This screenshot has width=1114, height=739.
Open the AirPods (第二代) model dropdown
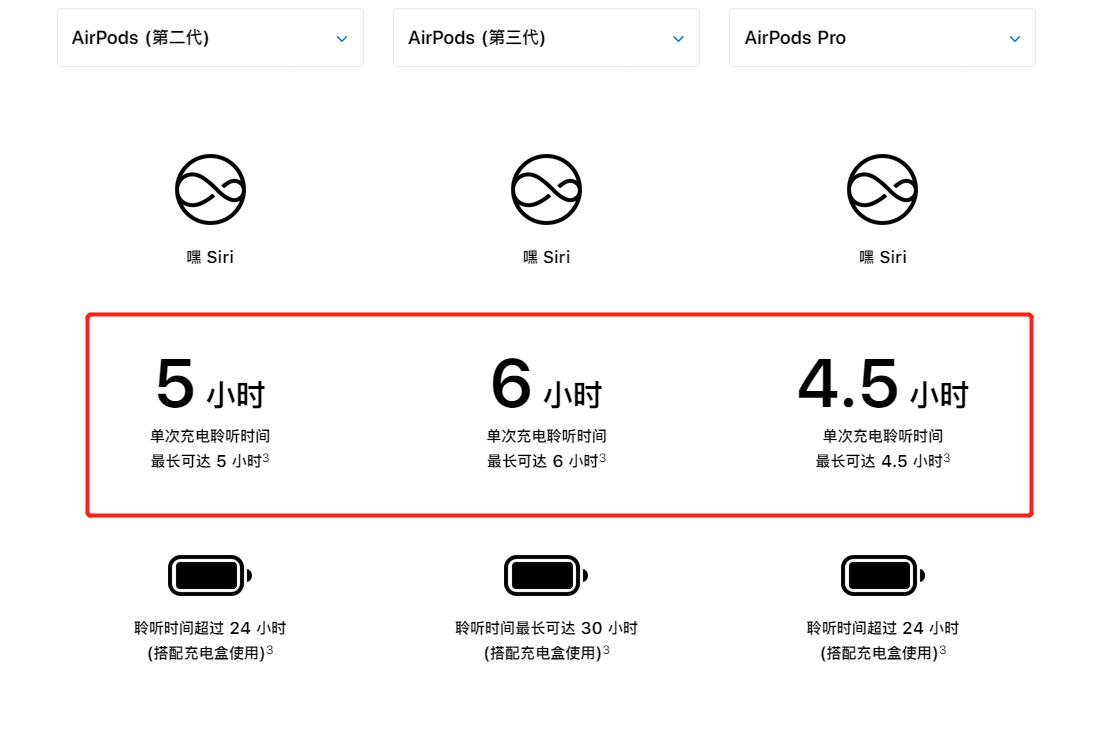(x=210, y=38)
